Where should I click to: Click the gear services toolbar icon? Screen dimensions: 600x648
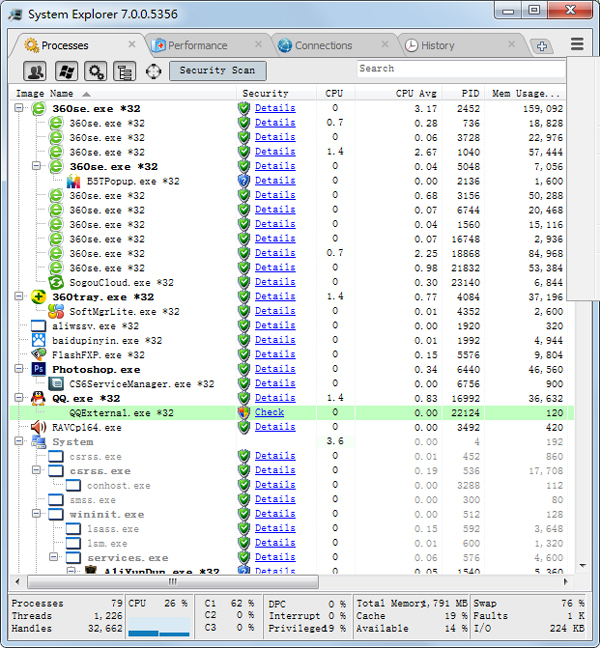96,71
